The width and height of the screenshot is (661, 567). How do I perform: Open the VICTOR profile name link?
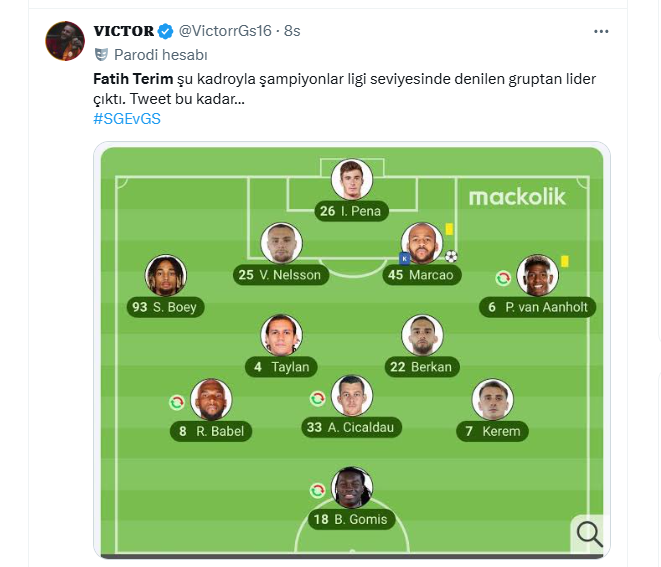click(123, 31)
